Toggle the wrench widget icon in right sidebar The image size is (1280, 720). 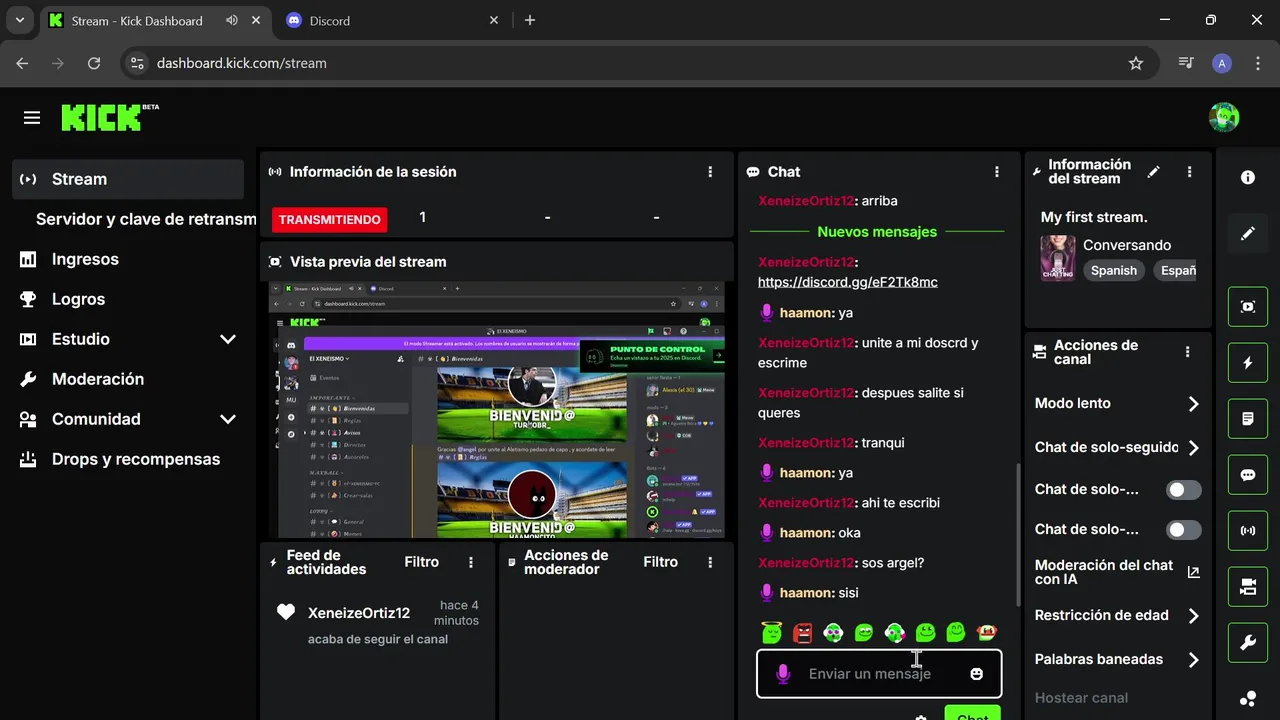1248,643
